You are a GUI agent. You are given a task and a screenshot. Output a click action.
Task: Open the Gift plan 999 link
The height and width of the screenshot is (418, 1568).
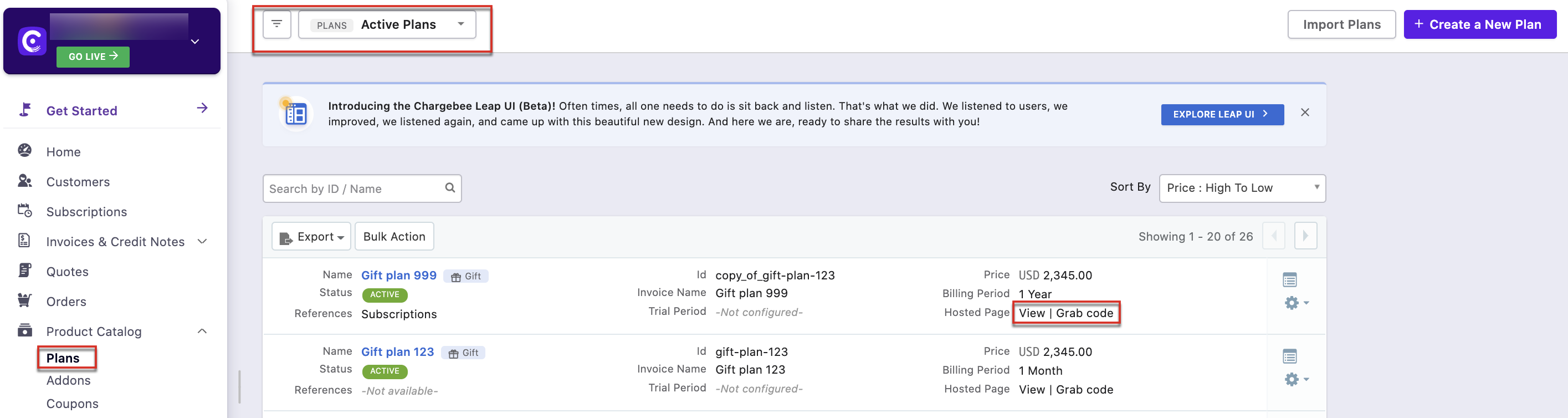coord(399,276)
